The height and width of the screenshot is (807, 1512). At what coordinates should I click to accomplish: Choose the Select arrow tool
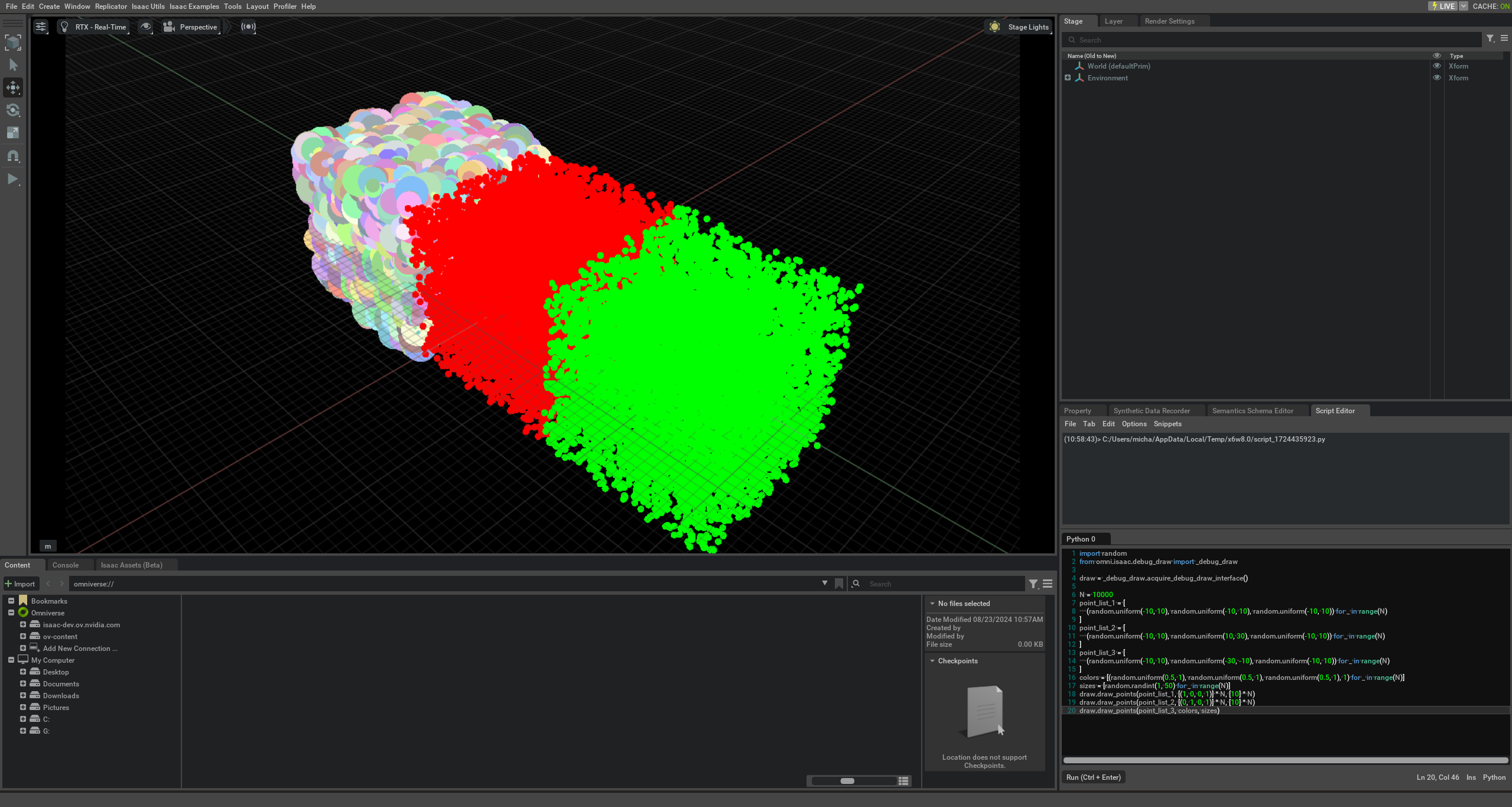point(13,64)
